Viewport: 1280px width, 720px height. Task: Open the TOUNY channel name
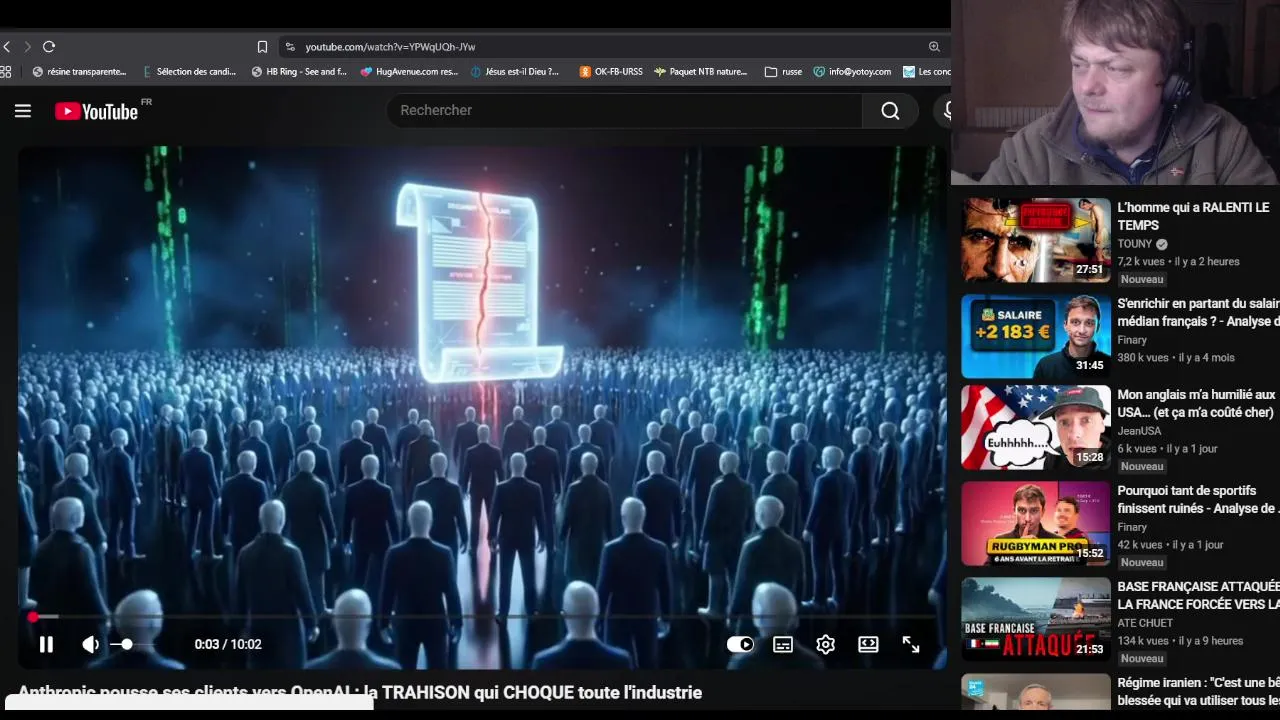(1135, 244)
